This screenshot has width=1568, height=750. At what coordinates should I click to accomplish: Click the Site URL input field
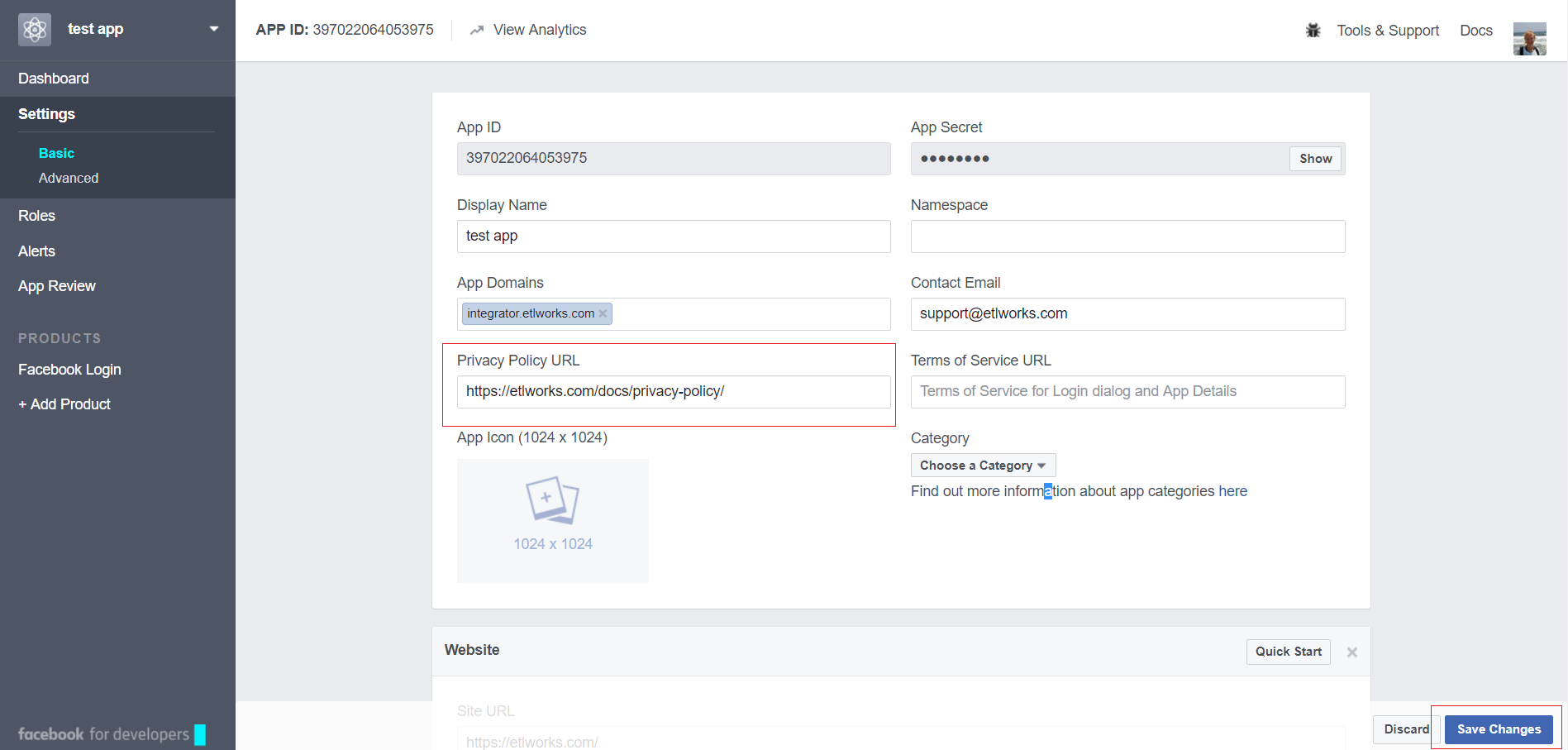(901, 740)
